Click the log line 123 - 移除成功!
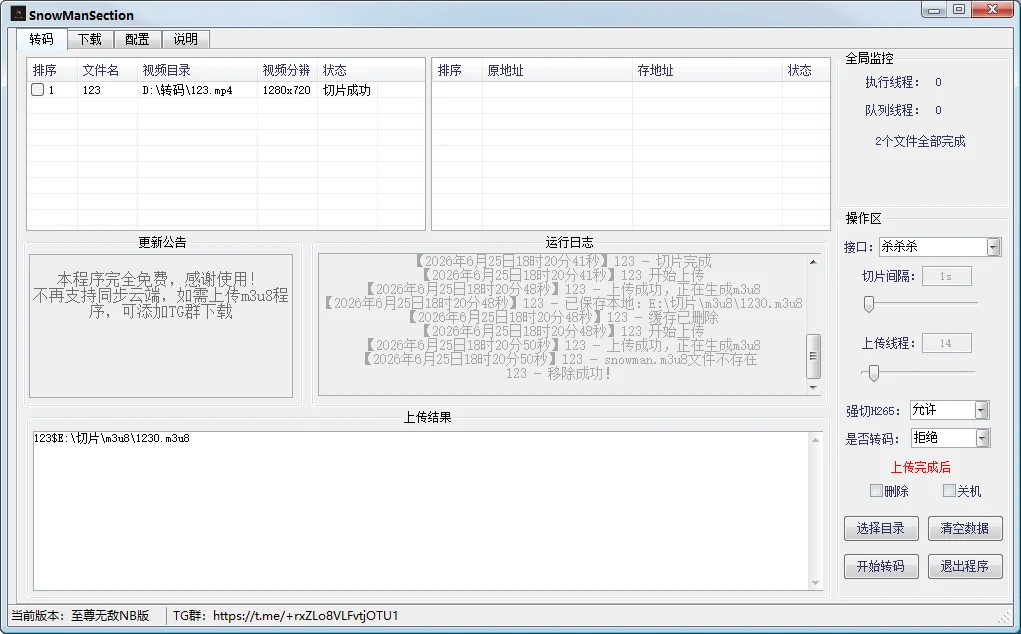The height and width of the screenshot is (634, 1021). (x=559, y=374)
